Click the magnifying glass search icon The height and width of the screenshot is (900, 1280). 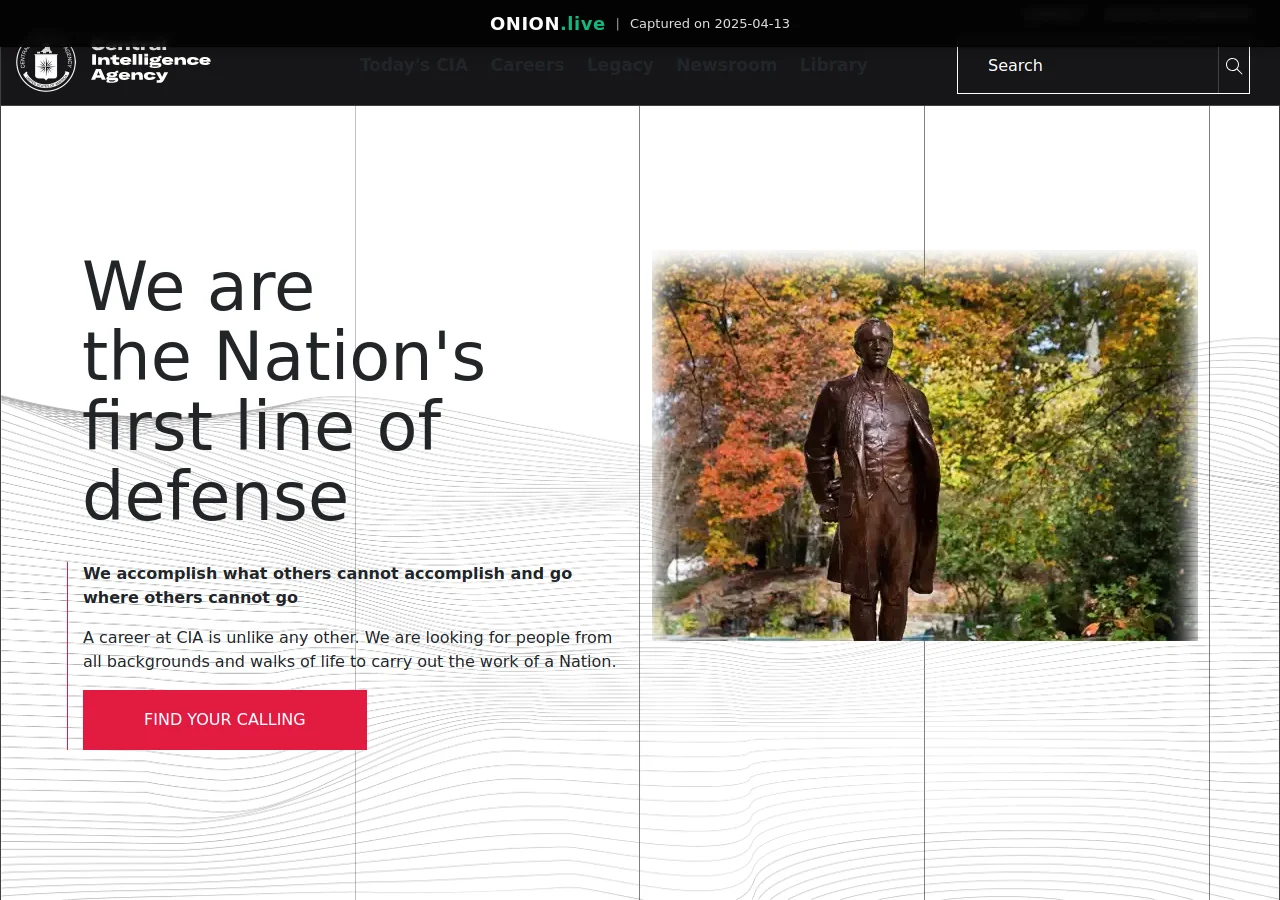point(1234,66)
